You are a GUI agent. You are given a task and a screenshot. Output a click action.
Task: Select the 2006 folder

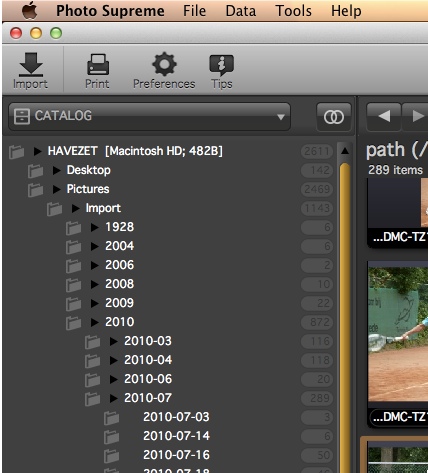(x=120, y=265)
